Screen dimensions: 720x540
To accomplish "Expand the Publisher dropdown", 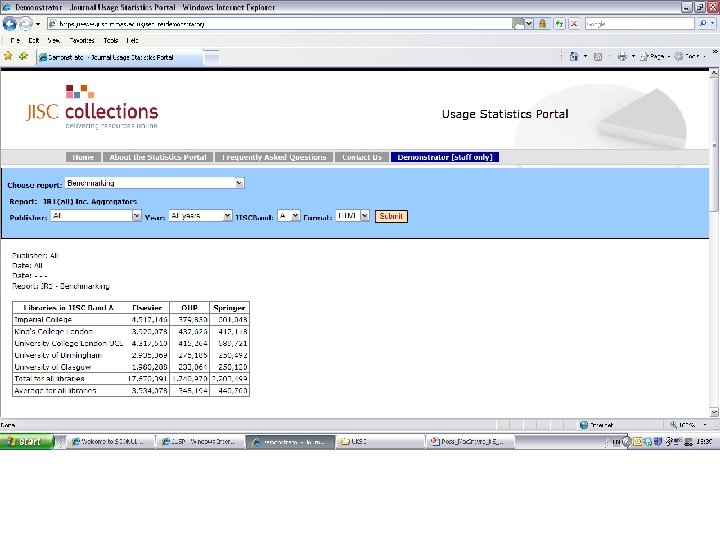I will pyautogui.click(x=137, y=215).
